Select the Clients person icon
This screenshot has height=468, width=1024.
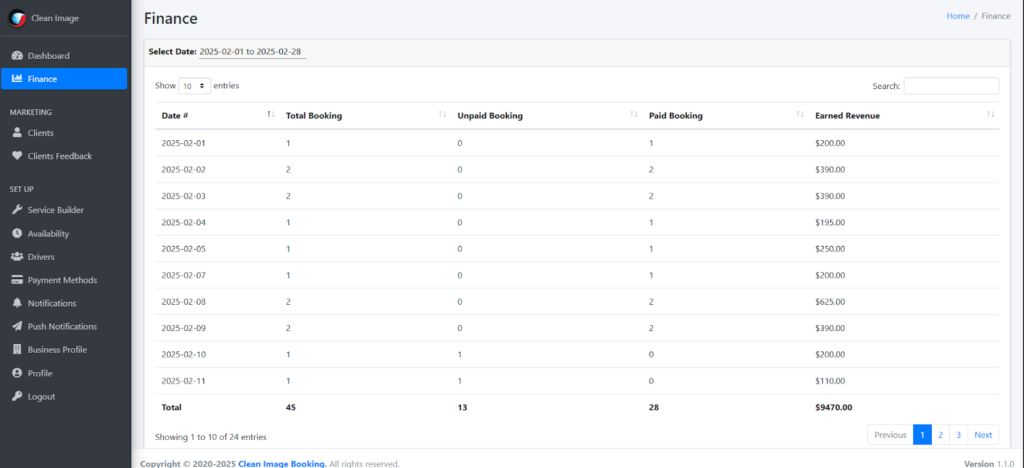point(17,133)
